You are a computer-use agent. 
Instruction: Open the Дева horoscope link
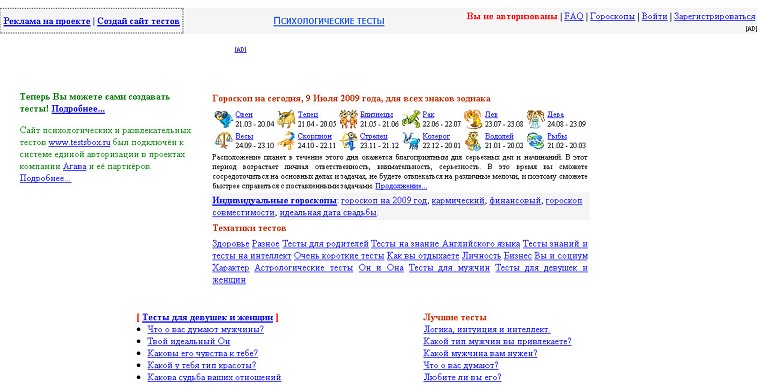click(x=555, y=114)
